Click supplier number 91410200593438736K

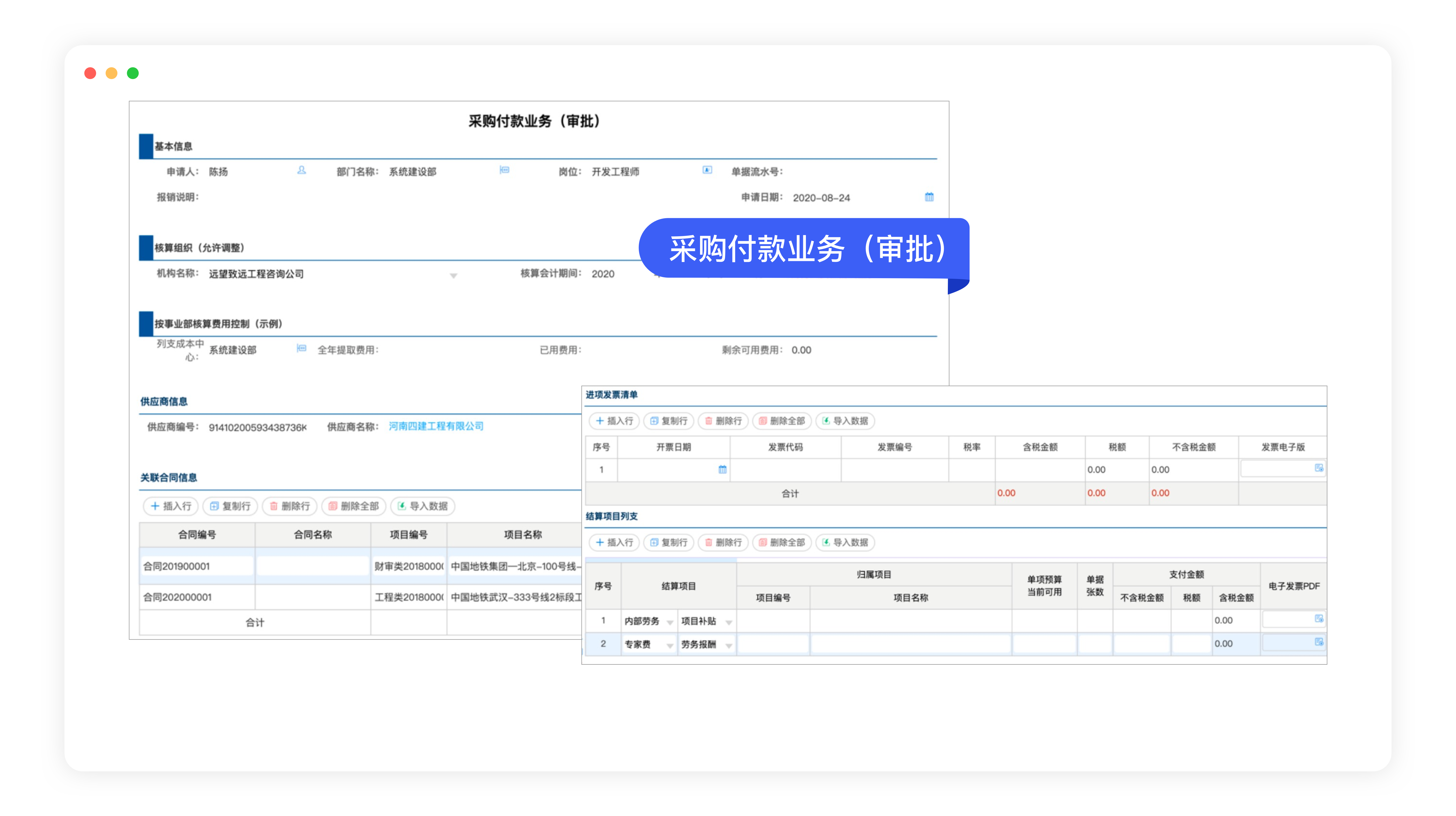(258, 428)
